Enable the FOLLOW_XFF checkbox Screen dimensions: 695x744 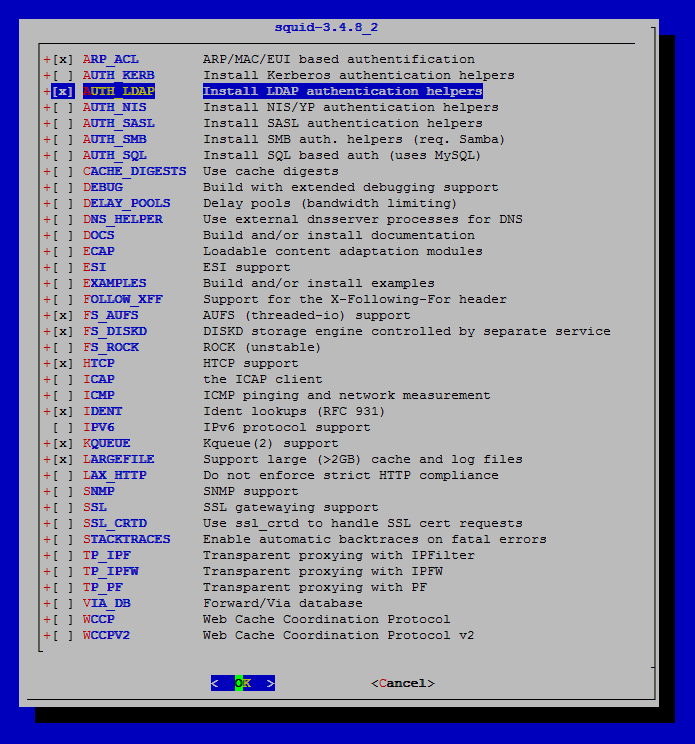(x=63, y=299)
